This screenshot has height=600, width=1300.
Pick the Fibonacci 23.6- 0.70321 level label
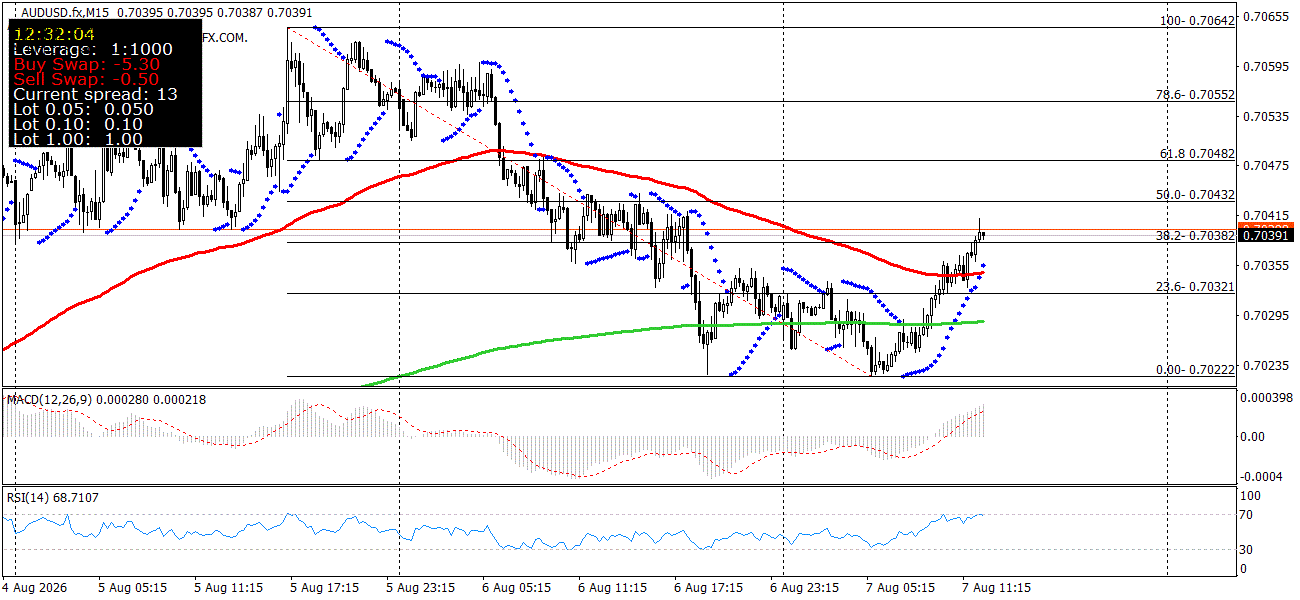tap(1196, 286)
